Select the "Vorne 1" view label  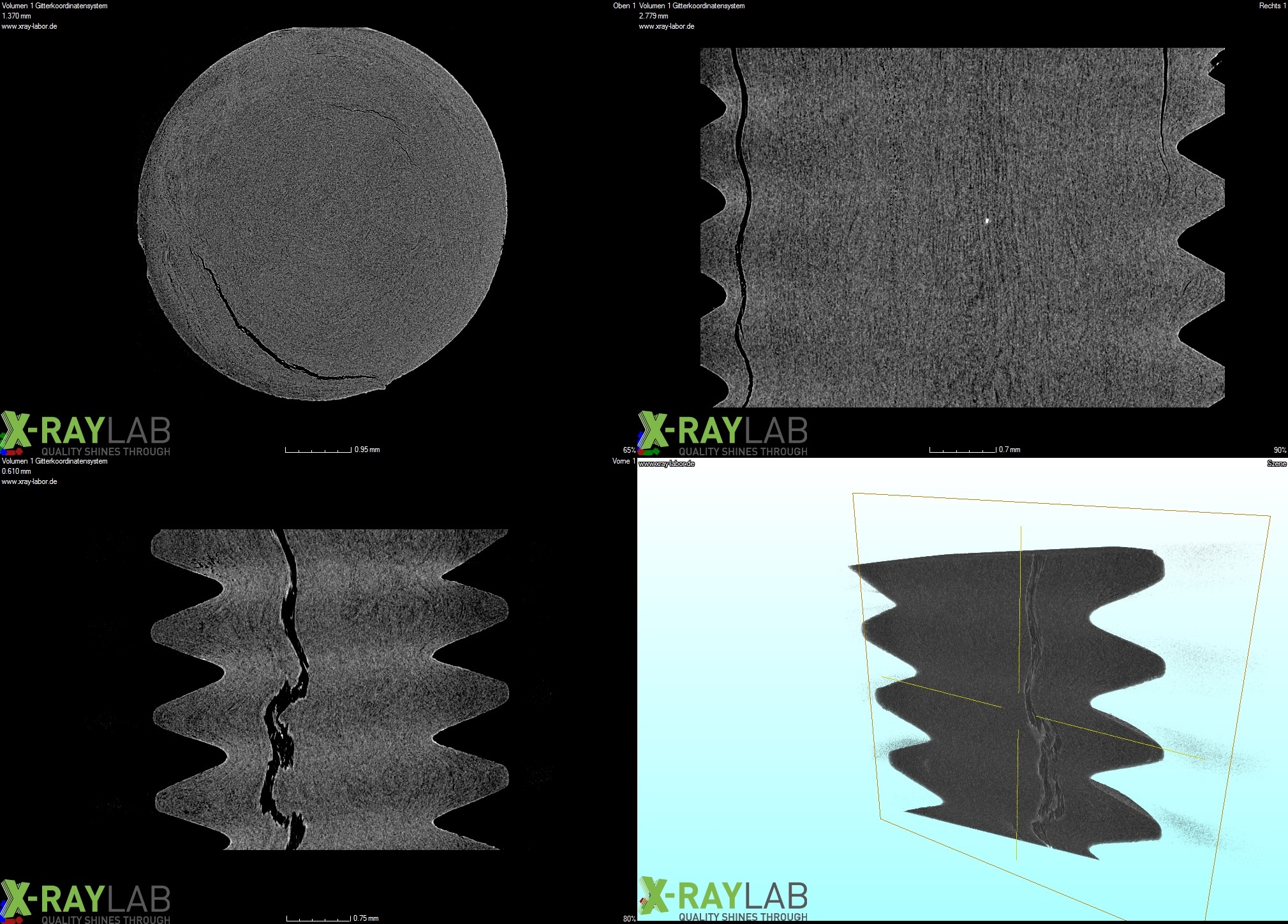coord(624,461)
